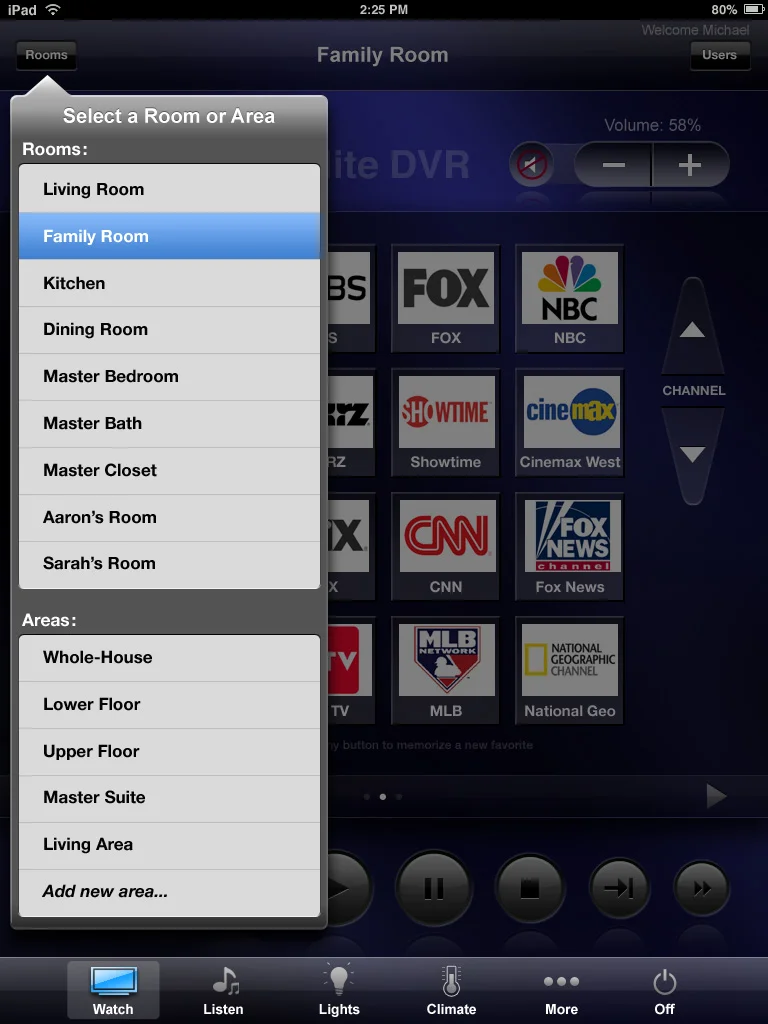Tap the favorites page indicator dots
768x1024 pixels.
tap(383, 797)
